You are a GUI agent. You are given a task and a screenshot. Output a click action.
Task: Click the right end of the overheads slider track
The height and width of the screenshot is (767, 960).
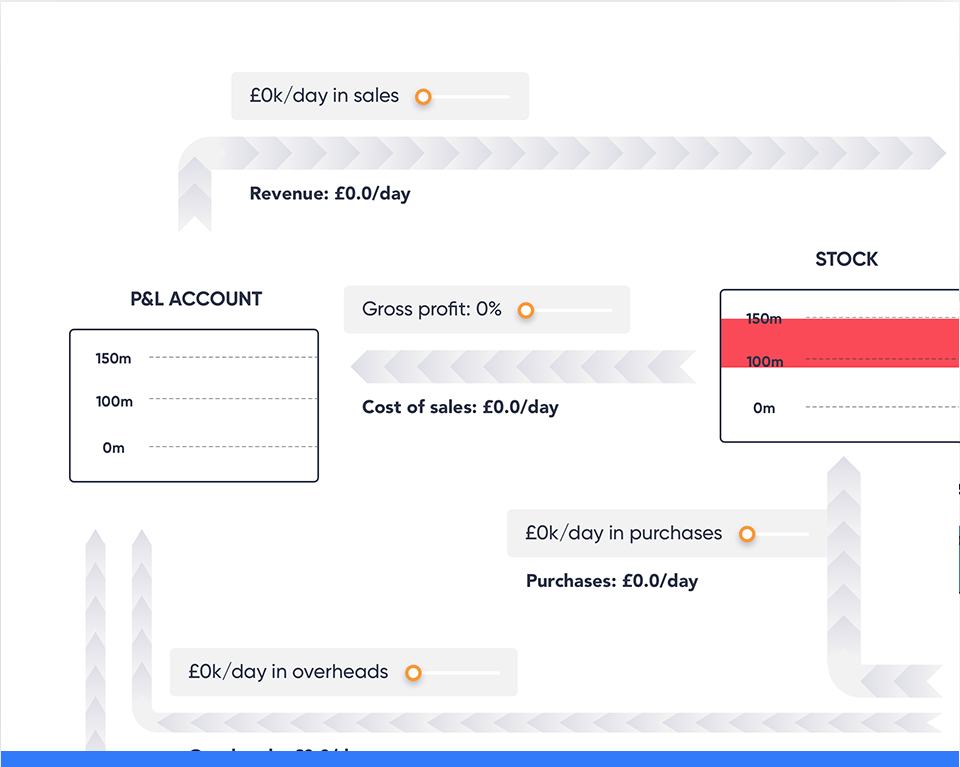pyautogui.click(x=497, y=673)
